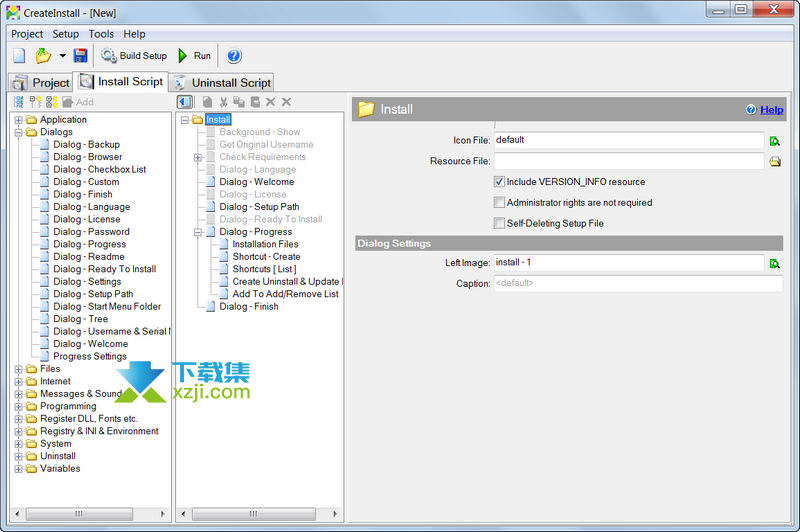Expand the Check Requirements node

[198, 158]
